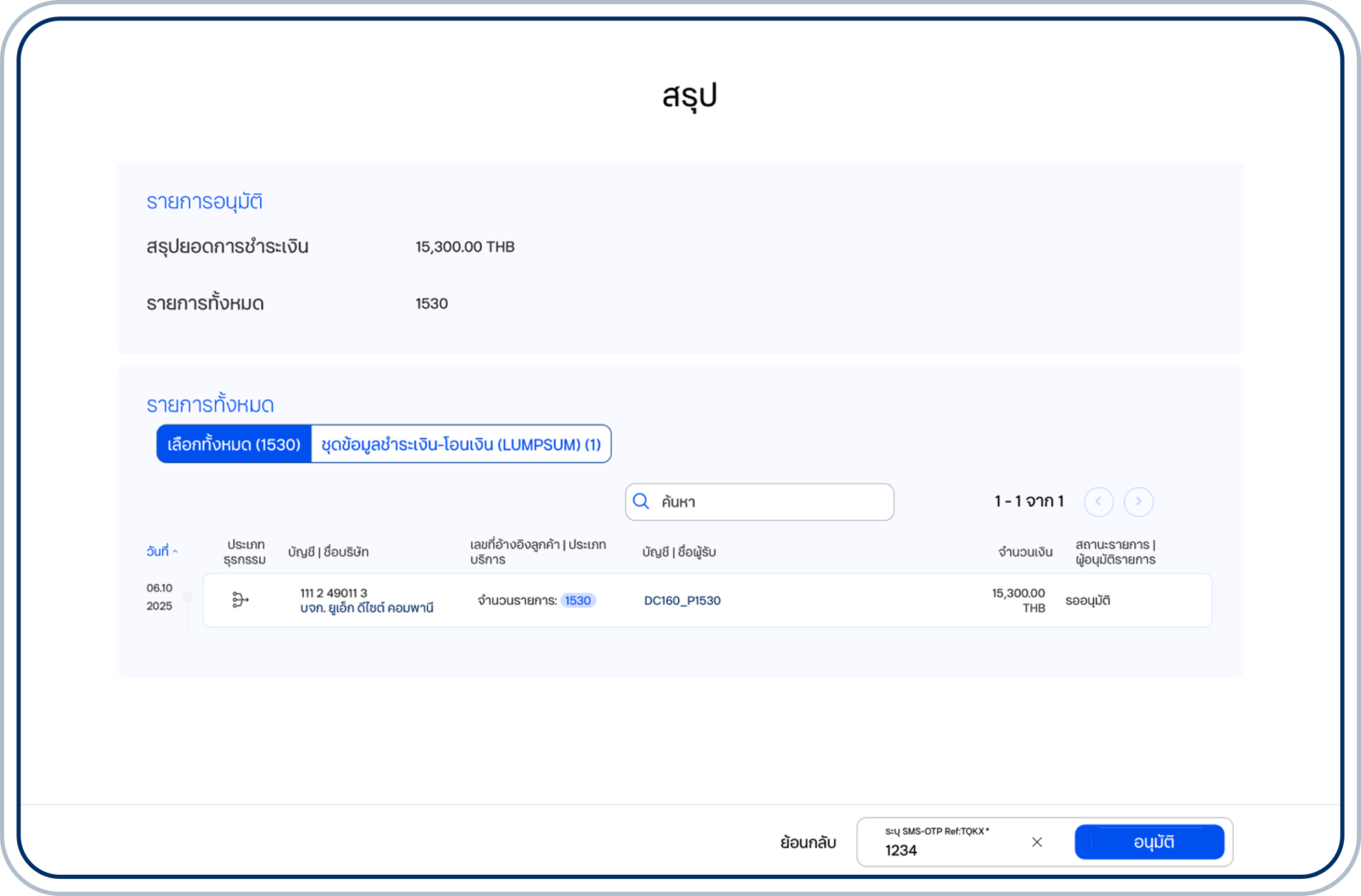Click the transfer transaction type icon

[240, 600]
